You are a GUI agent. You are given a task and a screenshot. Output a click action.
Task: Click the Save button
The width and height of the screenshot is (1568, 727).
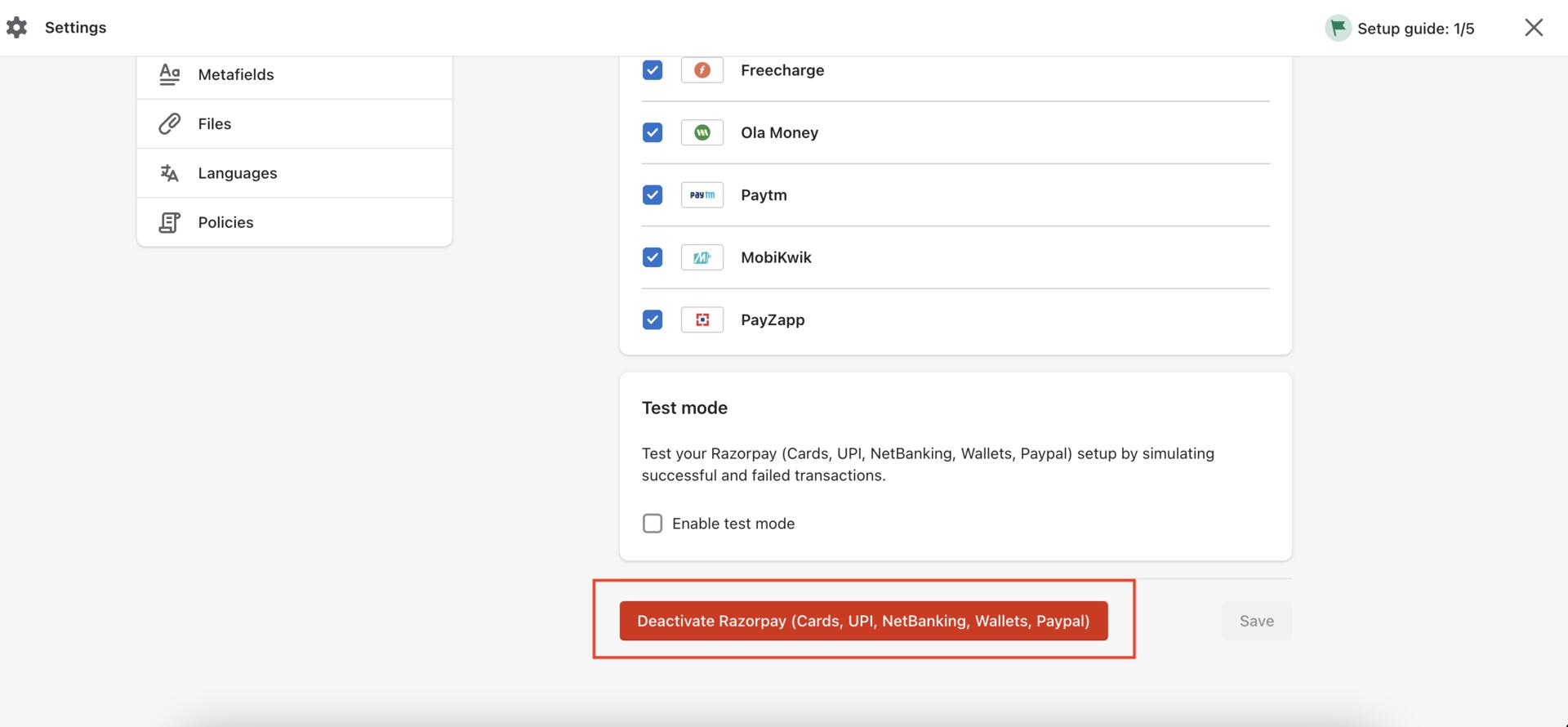click(1256, 621)
